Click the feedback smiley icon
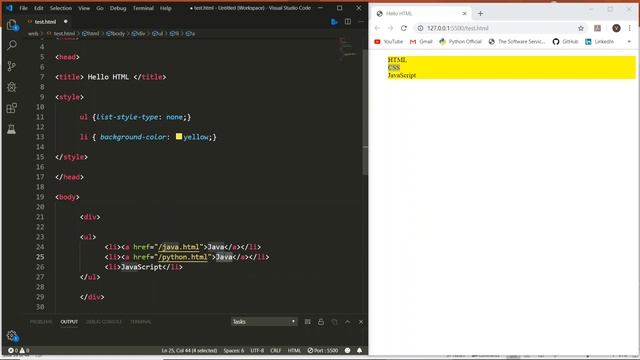 (348, 351)
